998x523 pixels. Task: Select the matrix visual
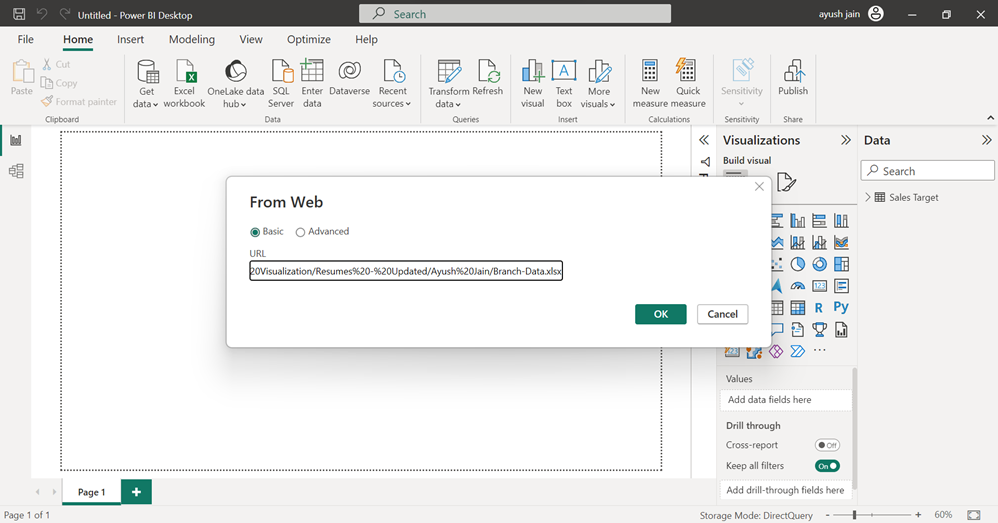(798, 308)
